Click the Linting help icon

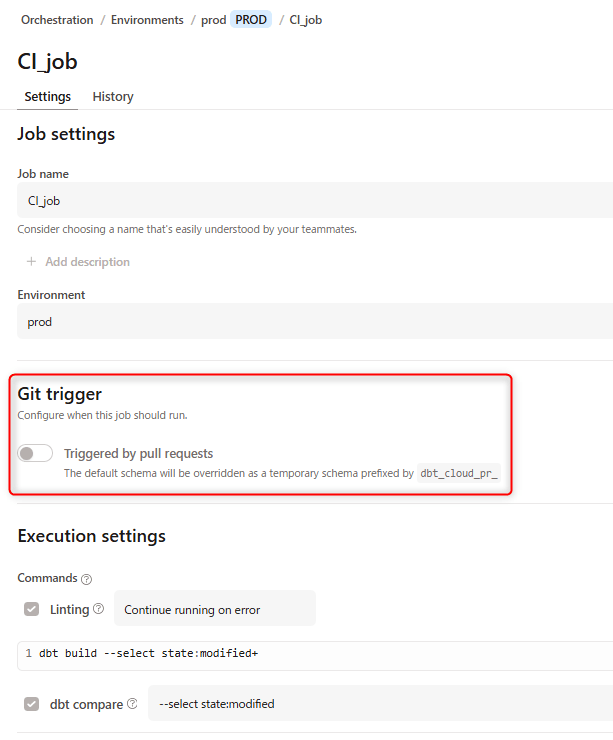(98, 609)
